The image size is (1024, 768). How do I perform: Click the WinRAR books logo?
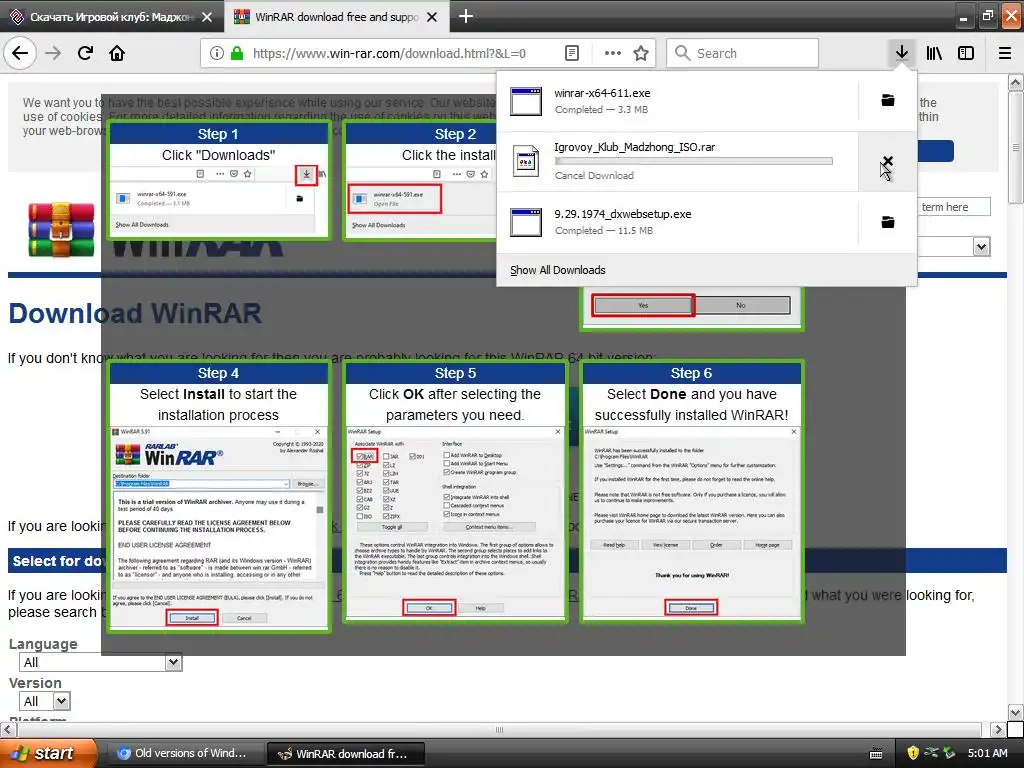tap(61, 230)
